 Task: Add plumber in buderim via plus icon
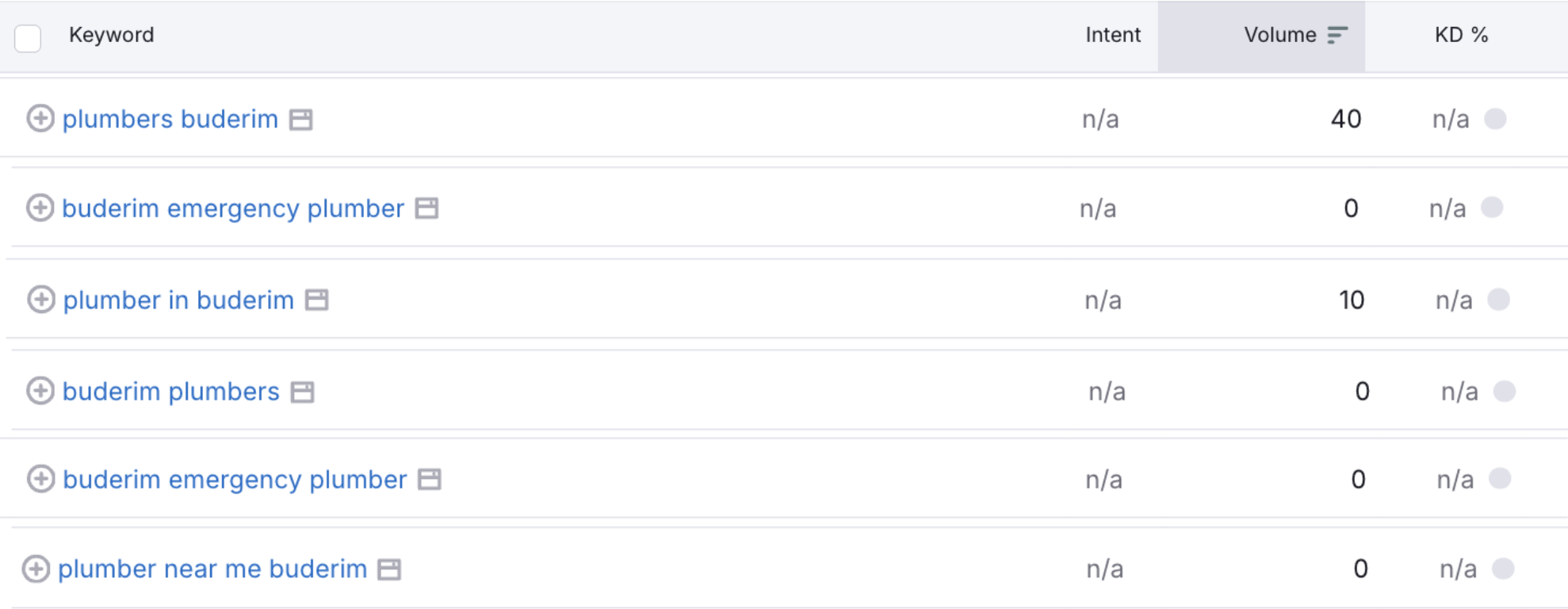(41, 300)
